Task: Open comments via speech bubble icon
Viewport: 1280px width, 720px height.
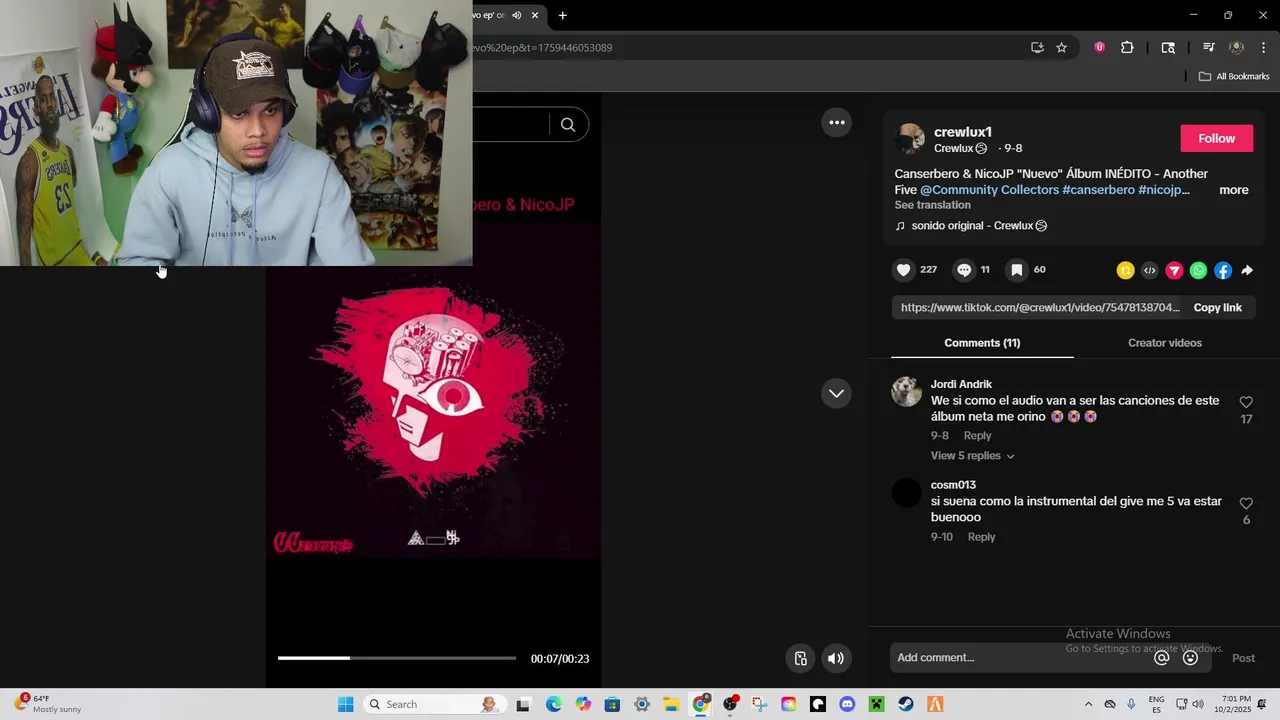Action: 964,270
